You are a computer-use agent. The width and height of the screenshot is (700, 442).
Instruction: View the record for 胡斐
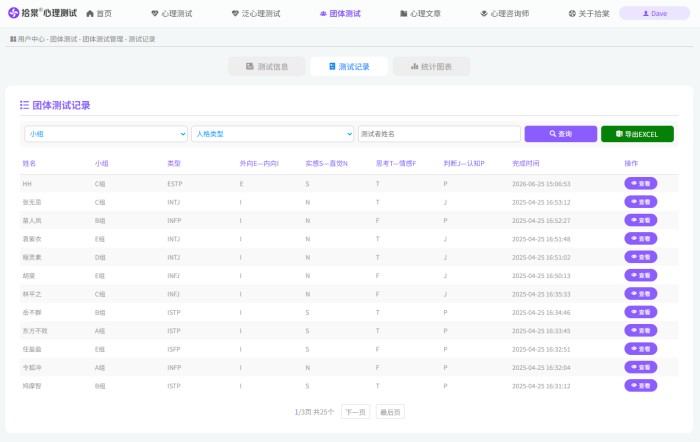click(641, 275)
